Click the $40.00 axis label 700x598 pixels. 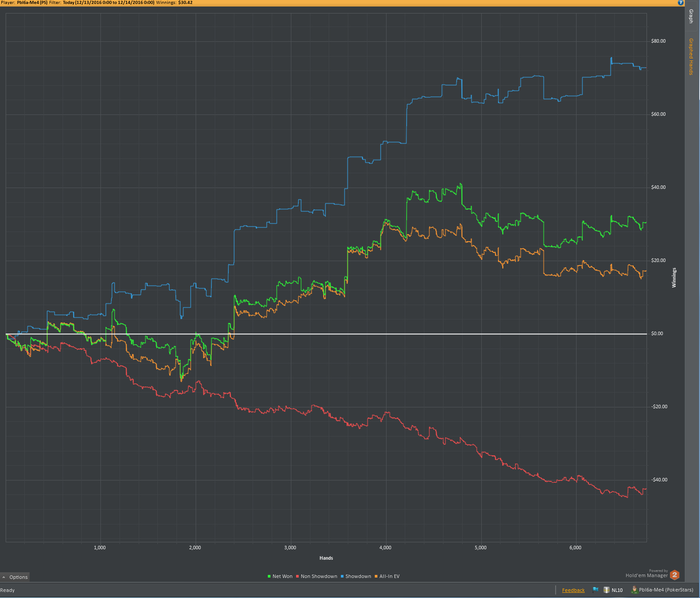point(658,187)
